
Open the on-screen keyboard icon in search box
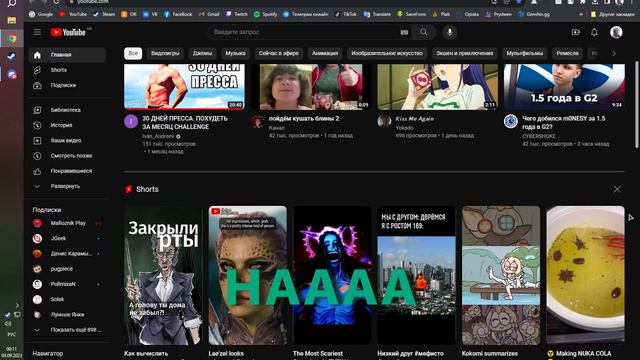(404, 32)
